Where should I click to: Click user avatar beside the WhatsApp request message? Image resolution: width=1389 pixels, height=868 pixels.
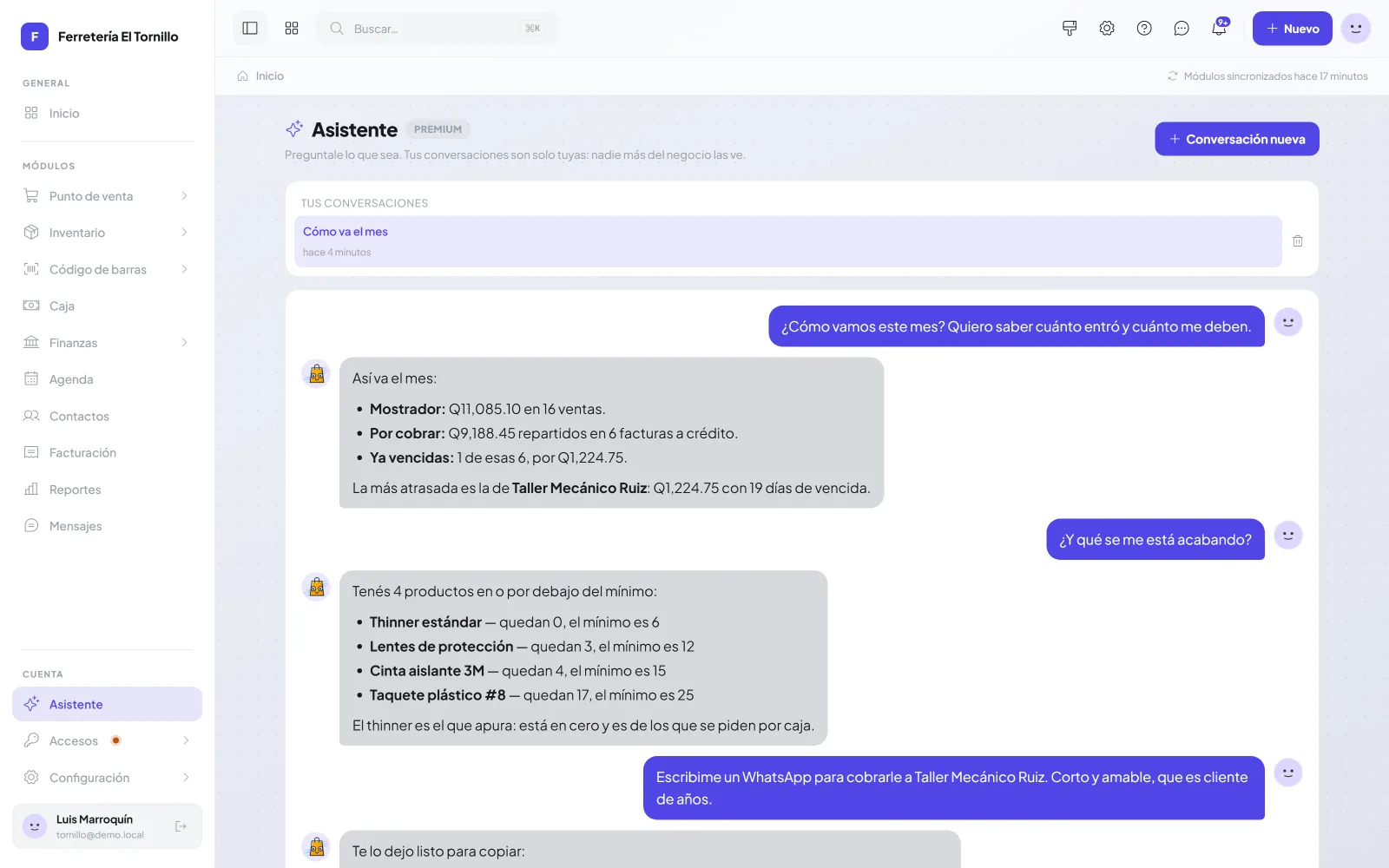click(1288, 773)
